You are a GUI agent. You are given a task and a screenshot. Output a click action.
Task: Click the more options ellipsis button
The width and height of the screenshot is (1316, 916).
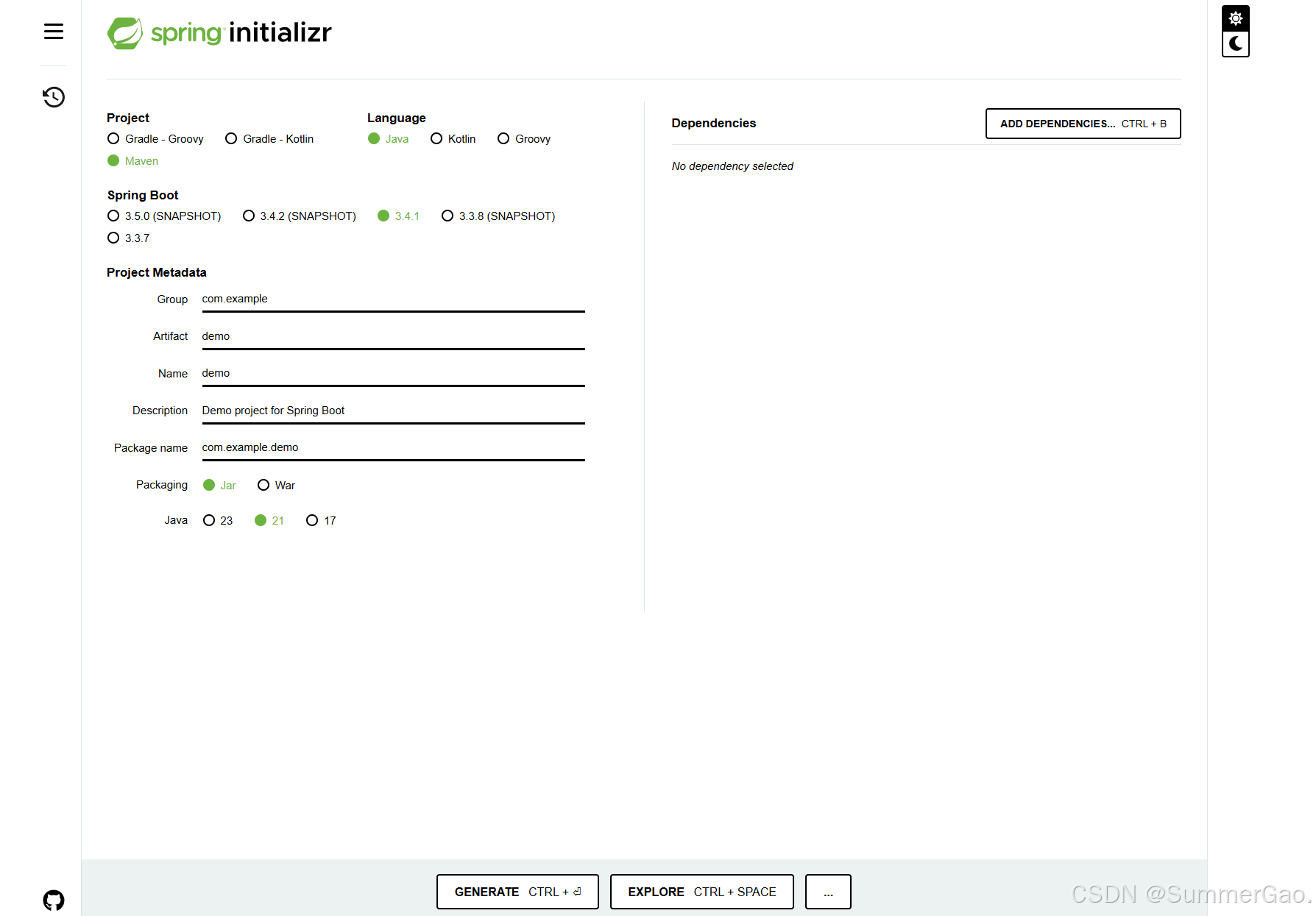tap(827, 891)
